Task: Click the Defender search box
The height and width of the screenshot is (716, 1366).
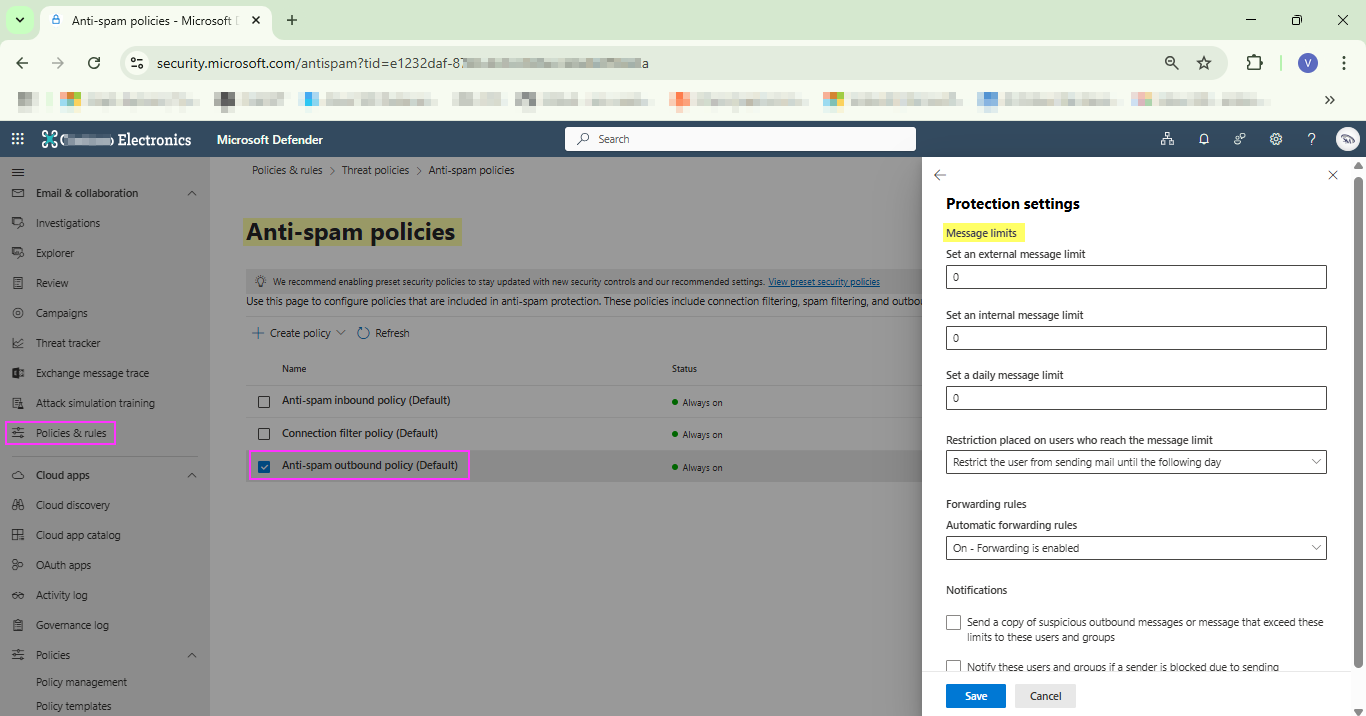Action: point(740,139)
